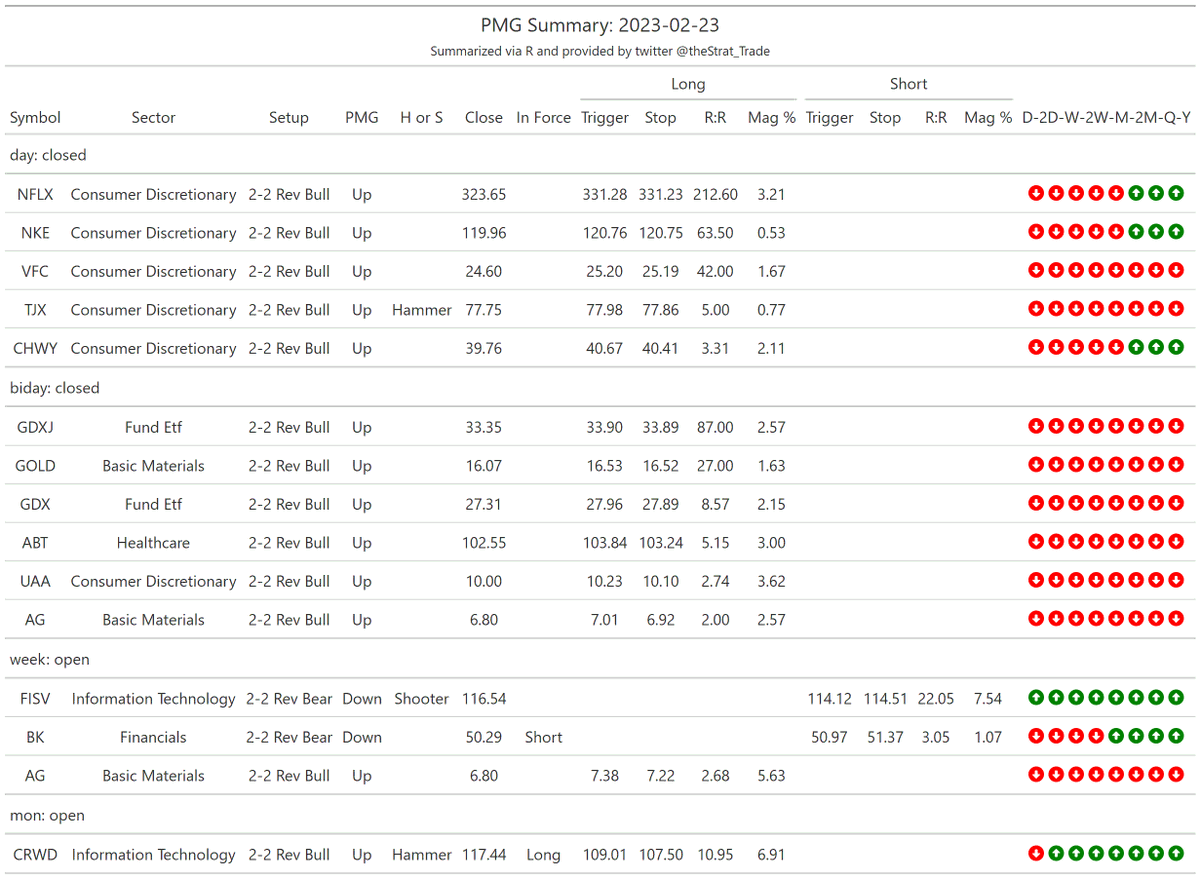Click the green quarterly arrow in the CHWY row
The height and width of the screenshot is (879, 1200).
coord(1156,348)
